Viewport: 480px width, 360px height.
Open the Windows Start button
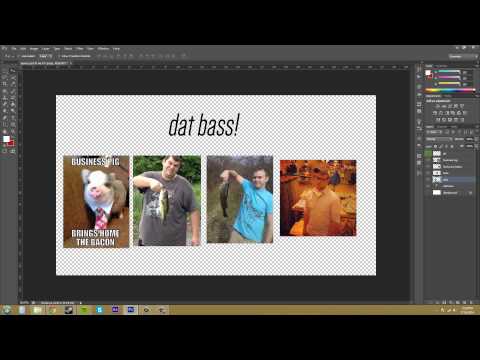[x=7, y=310]
